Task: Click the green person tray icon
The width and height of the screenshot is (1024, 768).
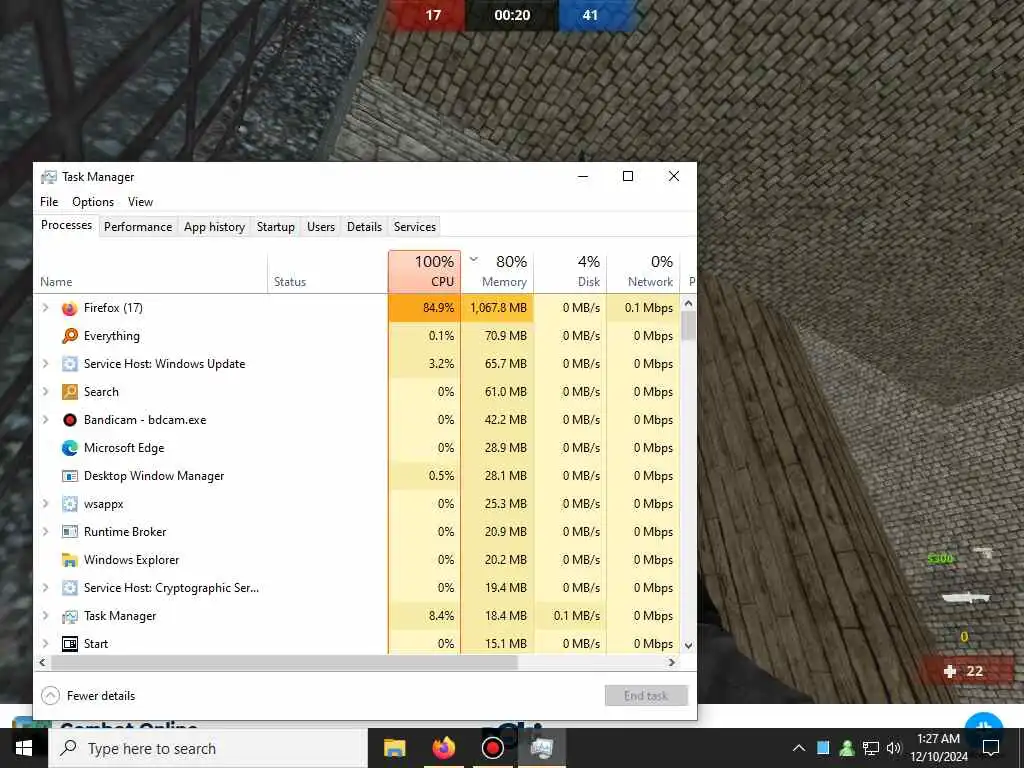Action: [x=847, y=748]
